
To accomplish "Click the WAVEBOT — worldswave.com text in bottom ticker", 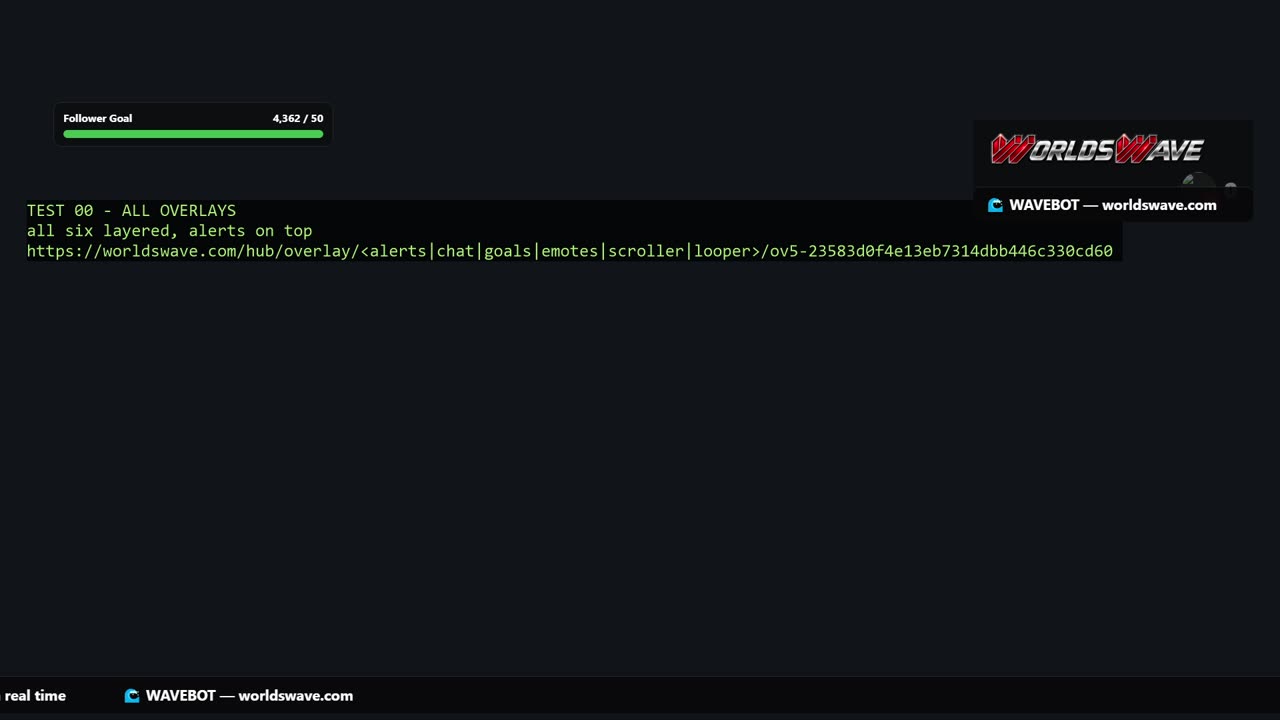I will [x=249, y=696].
